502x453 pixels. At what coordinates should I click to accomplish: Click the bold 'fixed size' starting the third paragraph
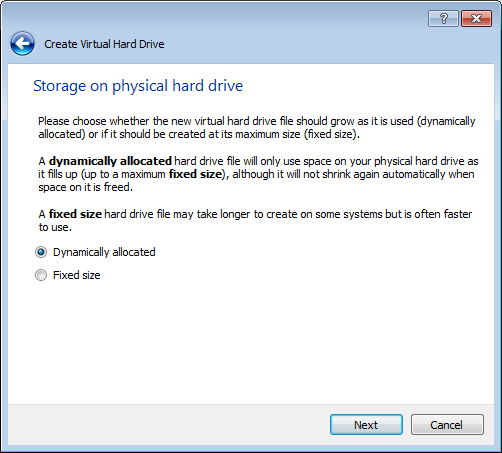click(x=75, y=214)
